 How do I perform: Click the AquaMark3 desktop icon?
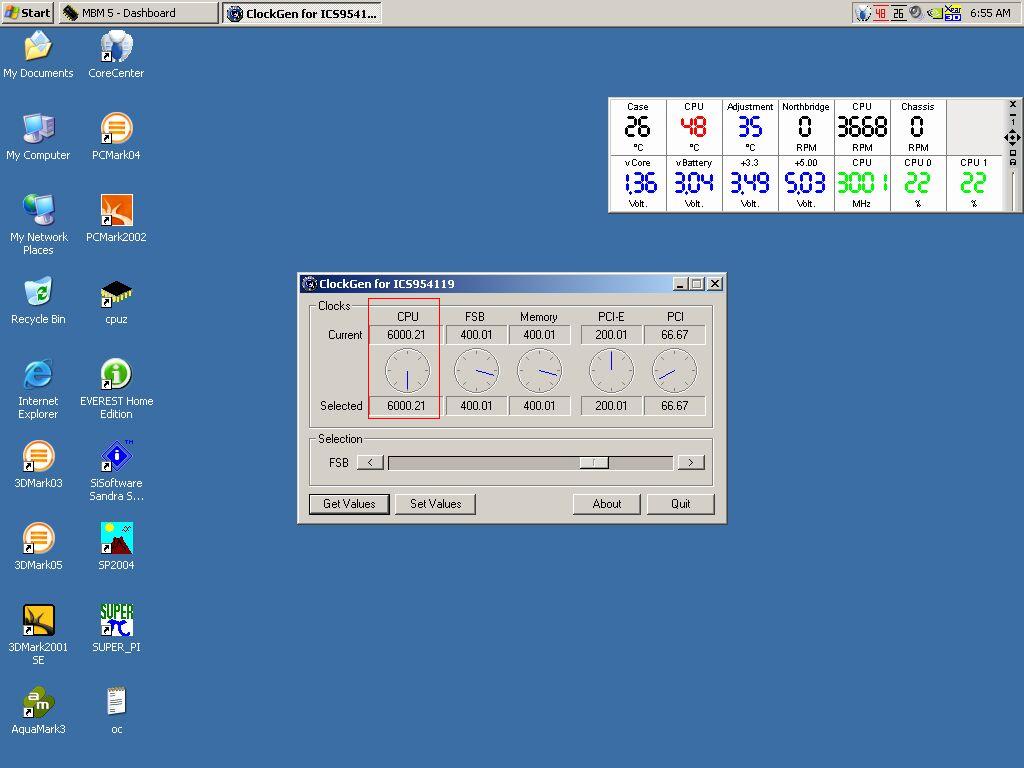(38, 704)
